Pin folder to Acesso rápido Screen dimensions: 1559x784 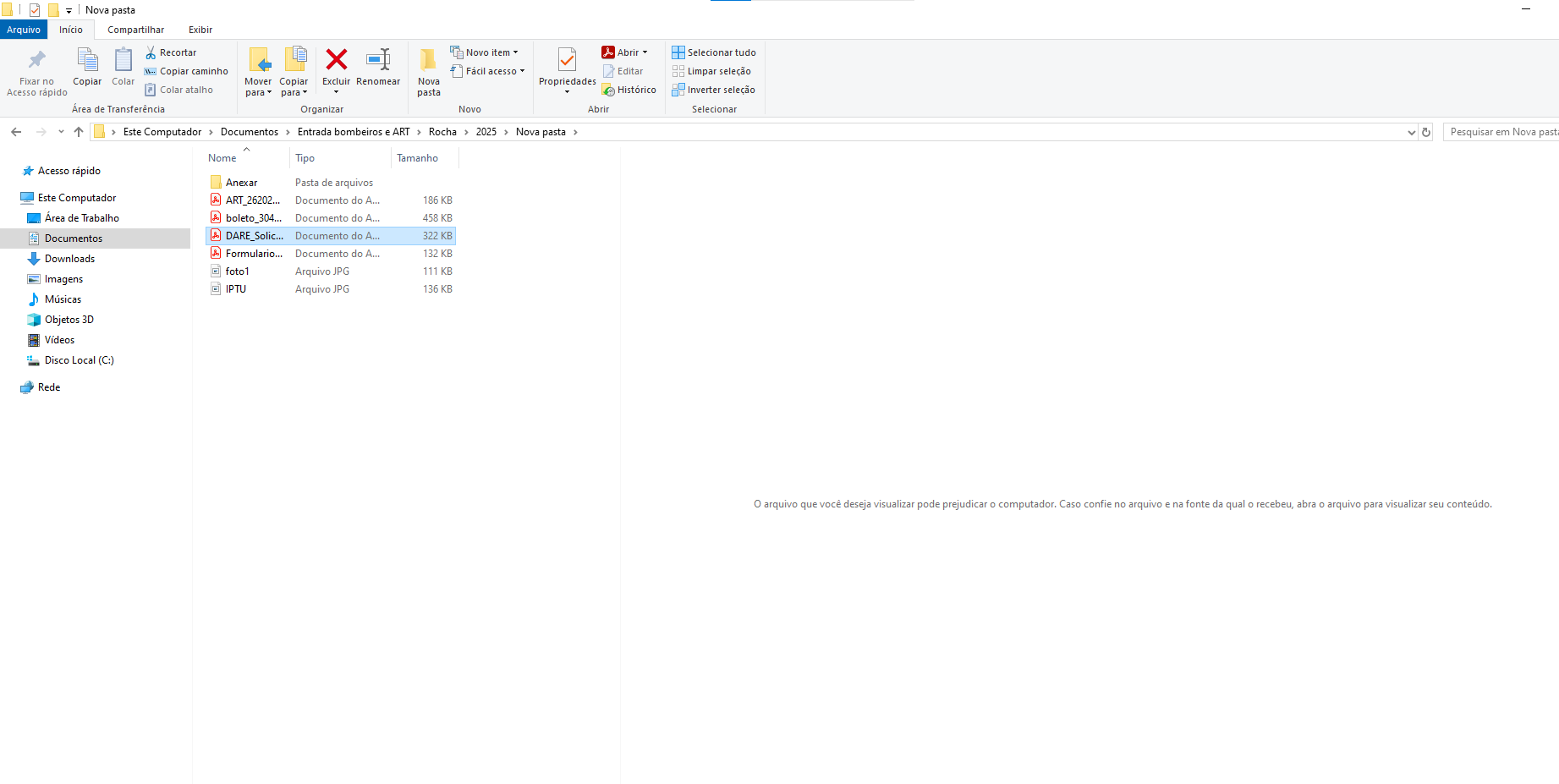[x=37, y=72]
